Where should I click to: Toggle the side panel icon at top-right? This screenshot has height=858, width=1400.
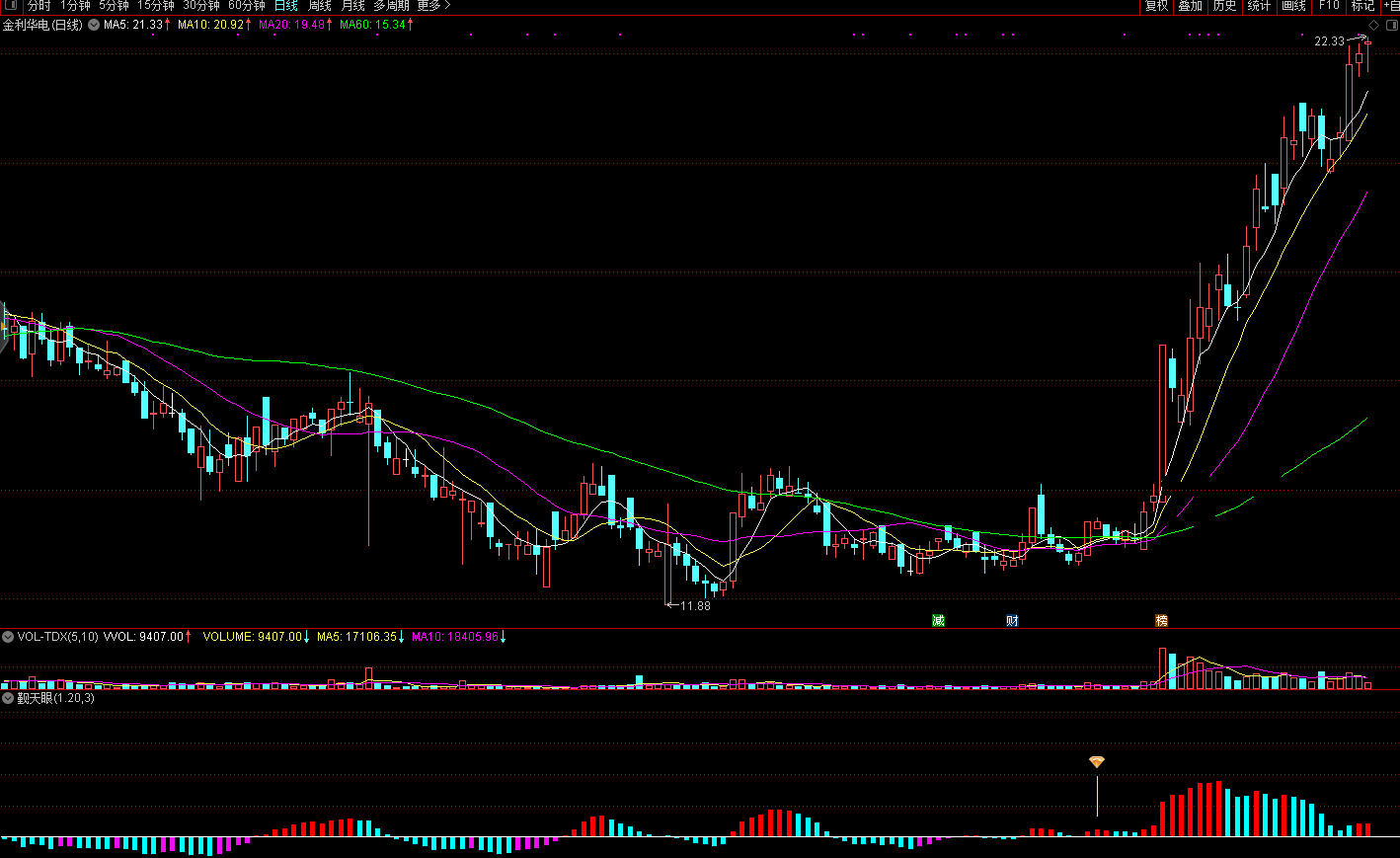coord(1391,26)
